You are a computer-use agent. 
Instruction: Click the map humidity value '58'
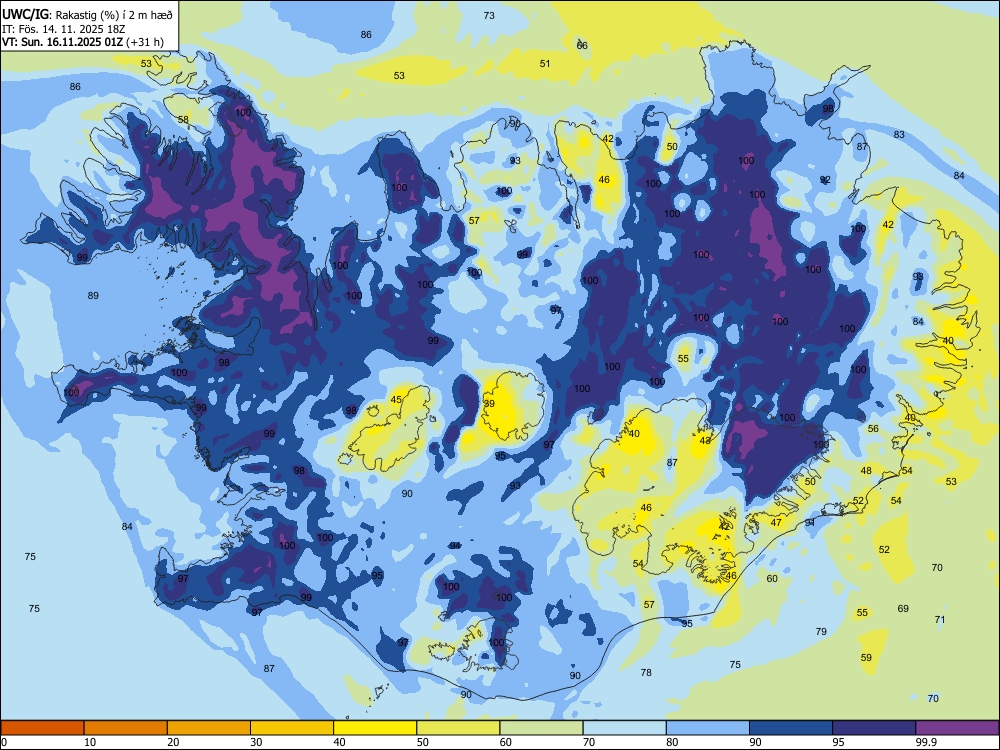point(183,119)
